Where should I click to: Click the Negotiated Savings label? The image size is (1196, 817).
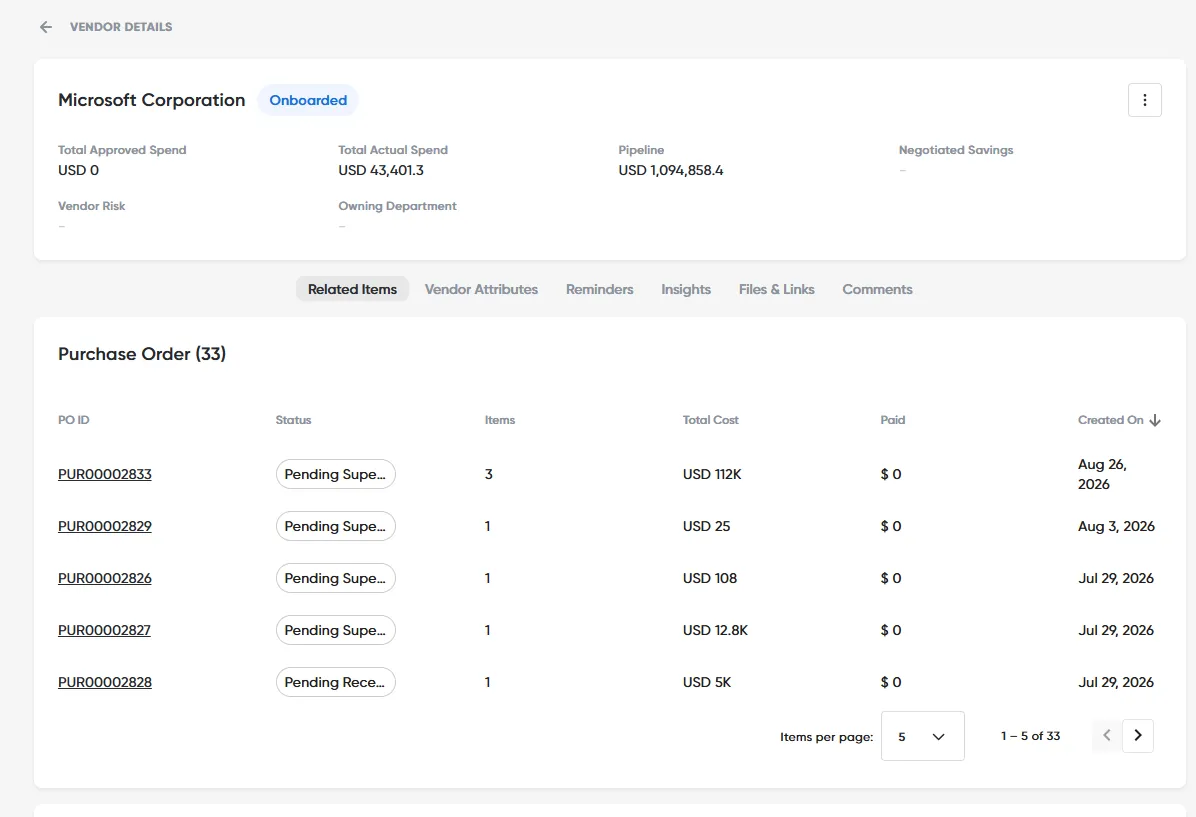(x=956, y=150)
